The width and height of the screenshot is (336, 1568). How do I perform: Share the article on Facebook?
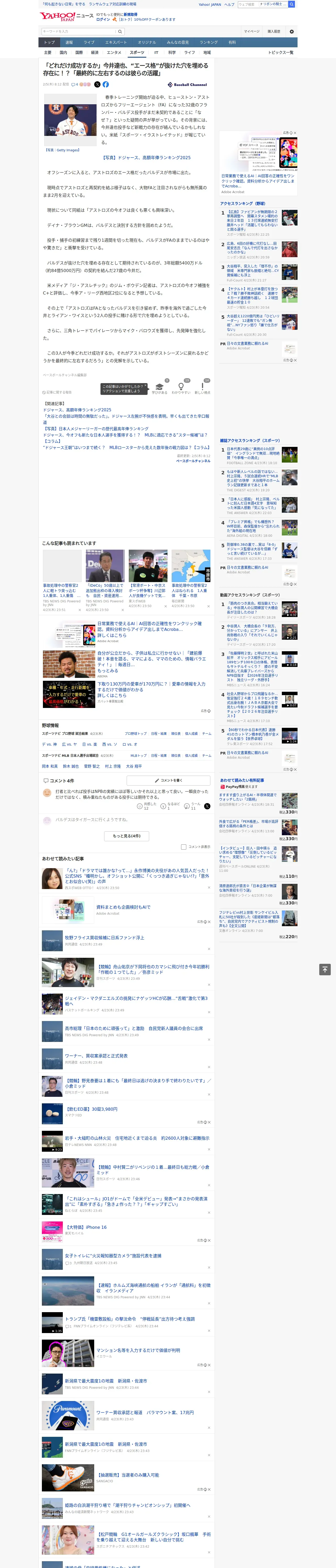tap(105, 85)
